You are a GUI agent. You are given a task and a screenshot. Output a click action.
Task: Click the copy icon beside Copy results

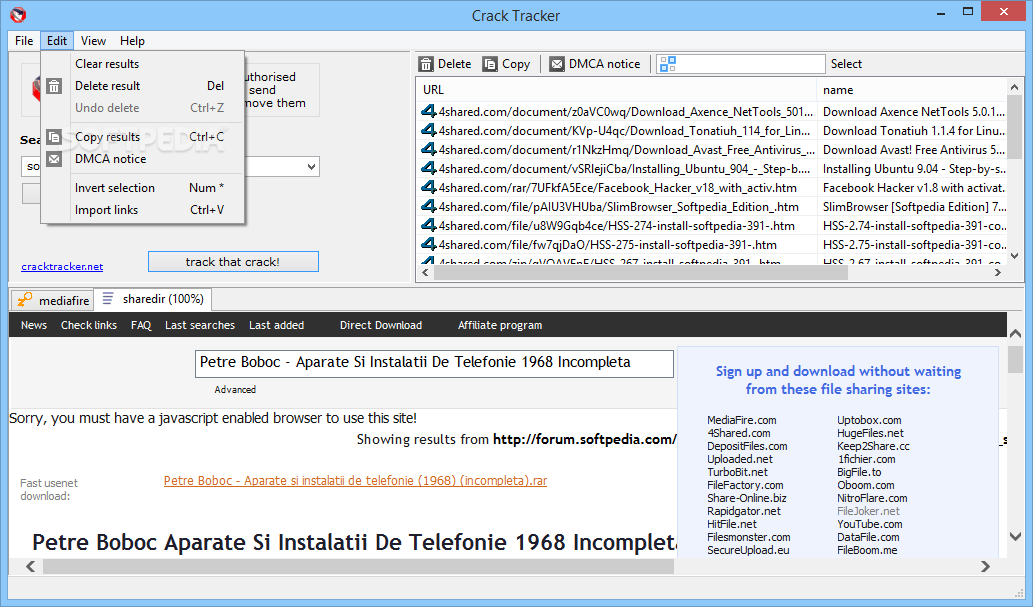[x=54, y=137]
